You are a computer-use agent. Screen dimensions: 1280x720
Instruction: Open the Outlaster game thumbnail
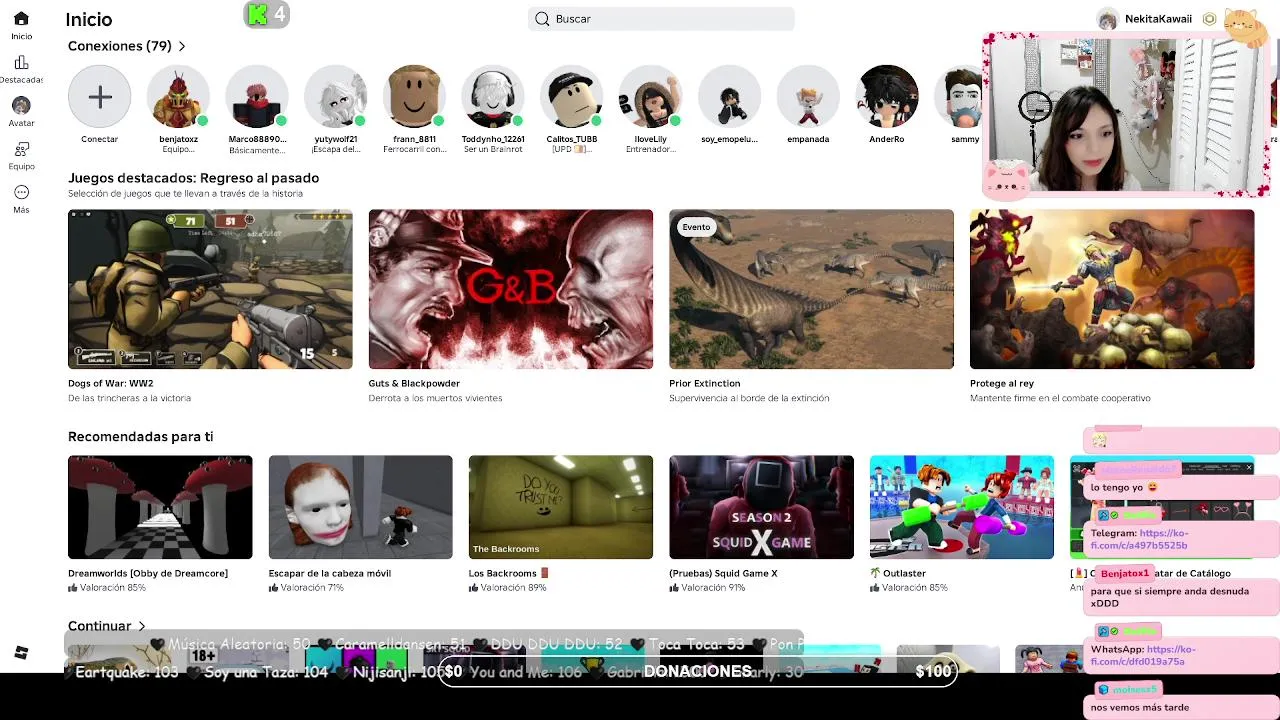click(x=961, y=507)
